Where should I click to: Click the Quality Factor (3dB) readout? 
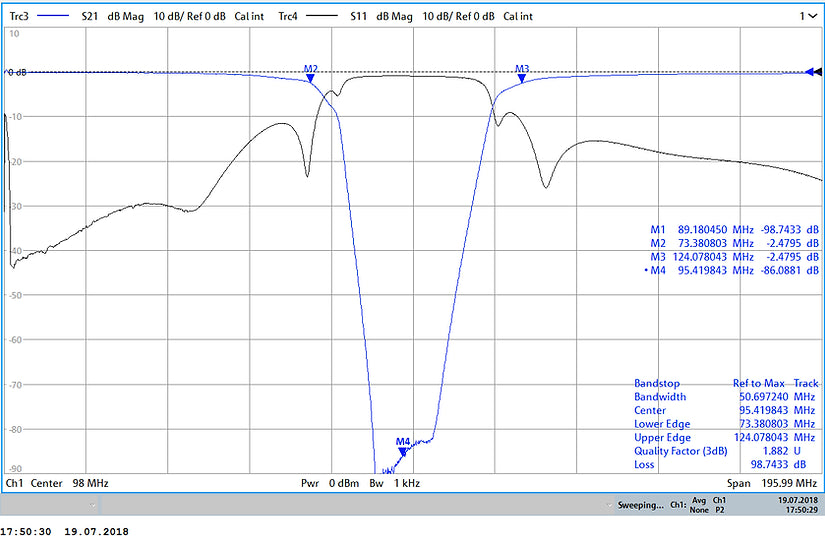point(682,450)
